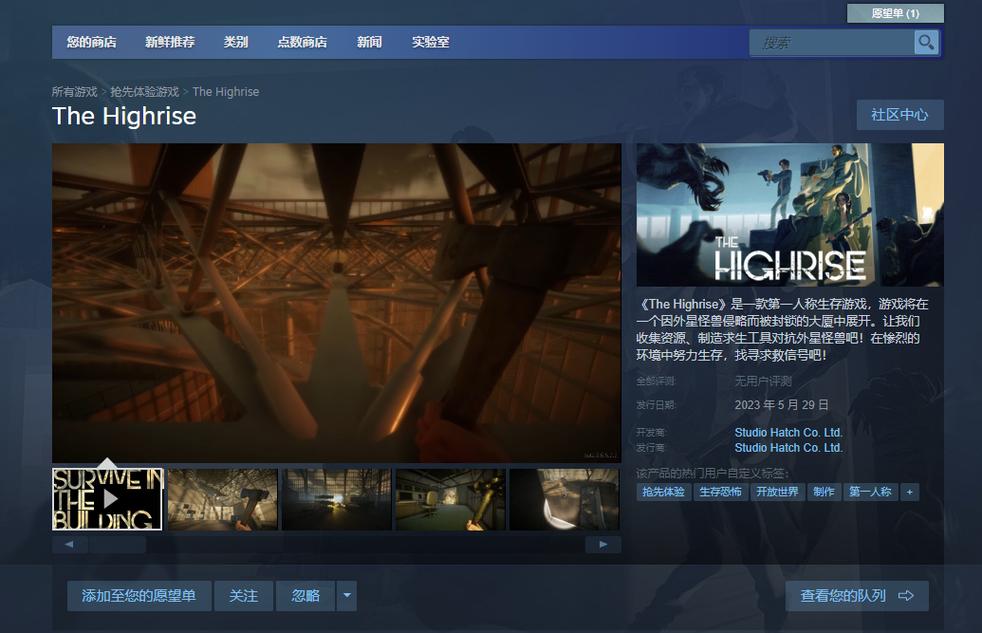
Task: Click the search magnifier icon
Action: [x=926, y=43]
